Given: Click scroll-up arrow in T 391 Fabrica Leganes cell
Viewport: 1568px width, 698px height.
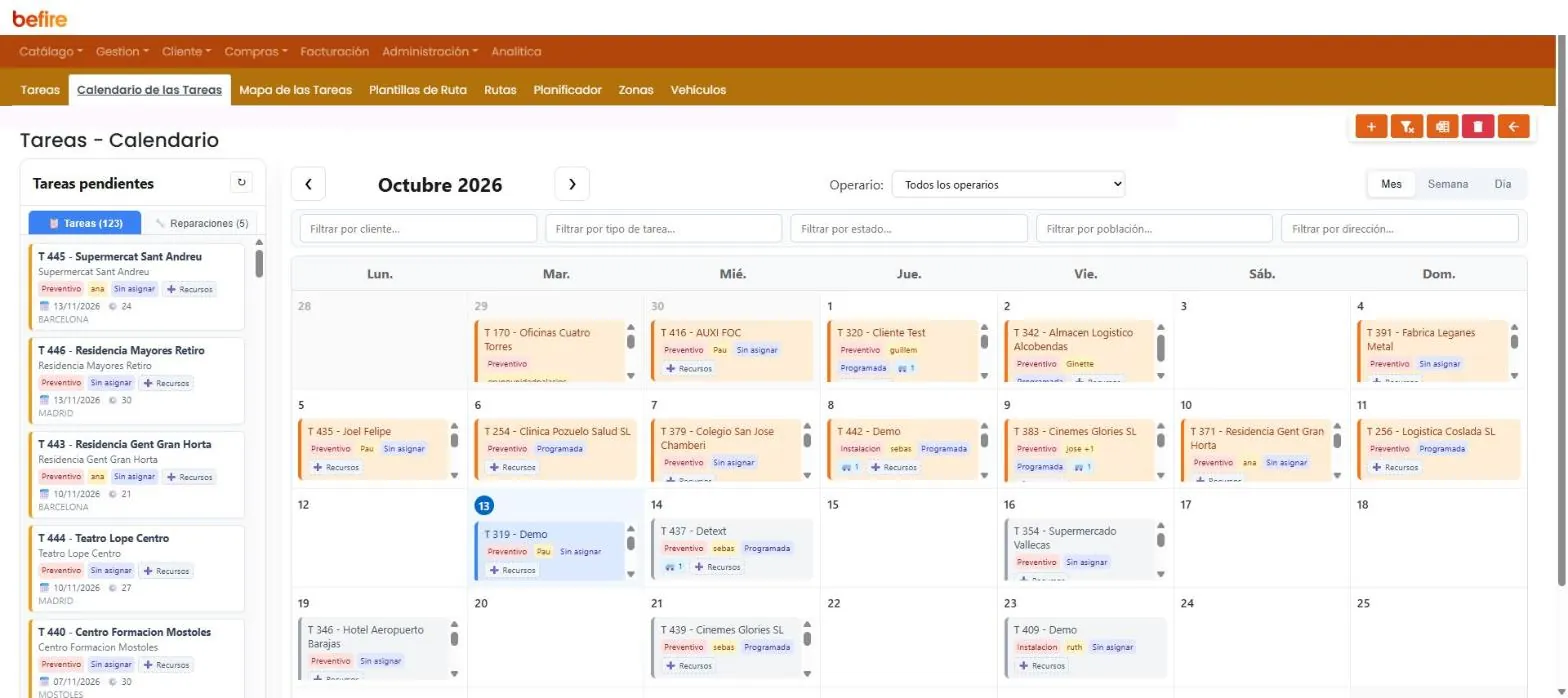Looking at the screenshot, I should coord(1515,327).
